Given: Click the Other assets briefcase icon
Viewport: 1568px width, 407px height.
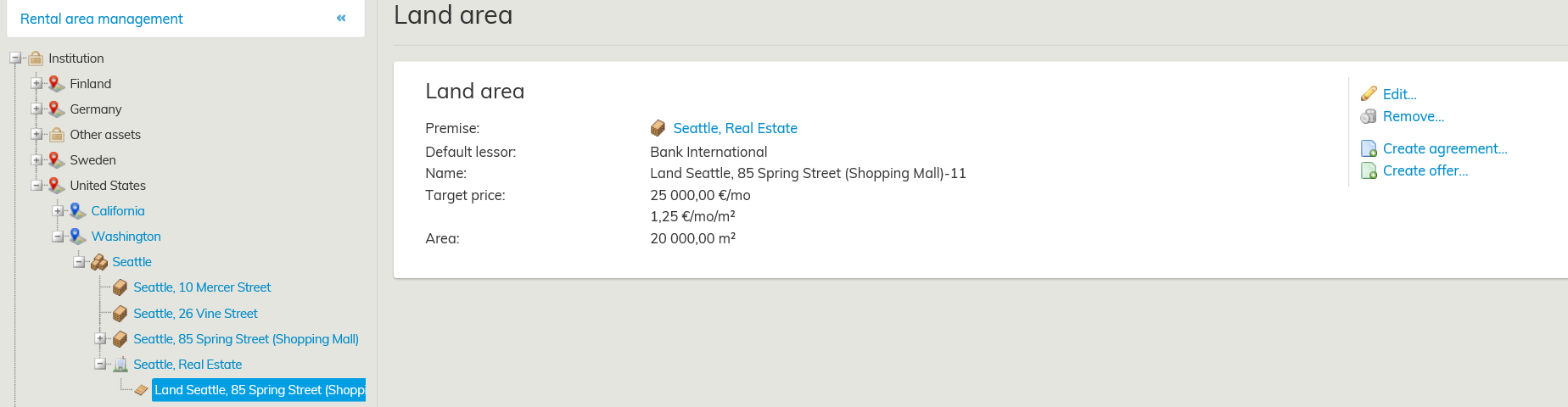Looking at the screenshot, I should tap(56, 135).
